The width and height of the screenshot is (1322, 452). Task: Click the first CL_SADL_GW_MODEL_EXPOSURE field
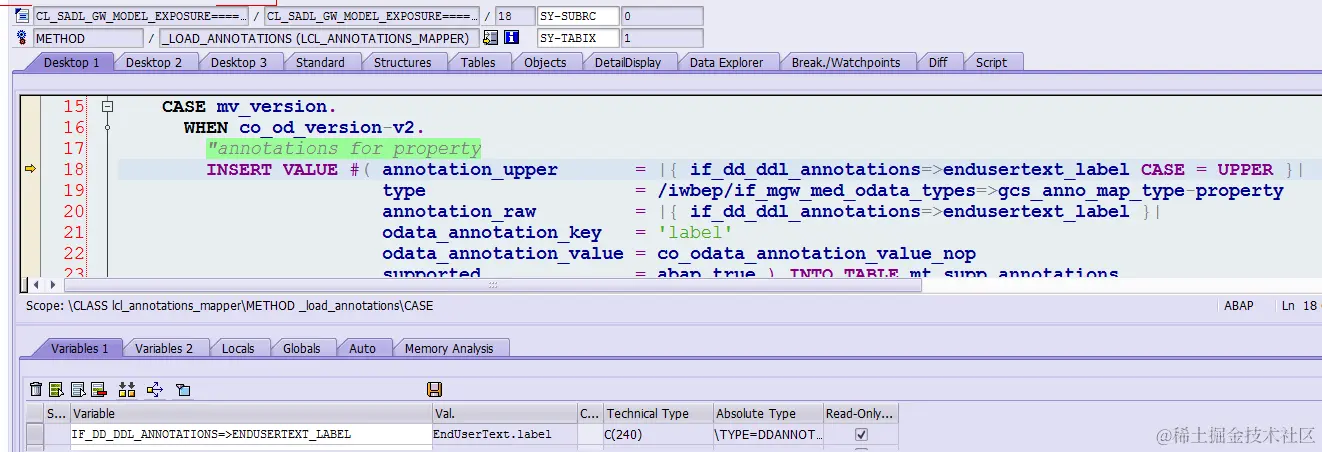pyautogui.click(x=140, y=17)
